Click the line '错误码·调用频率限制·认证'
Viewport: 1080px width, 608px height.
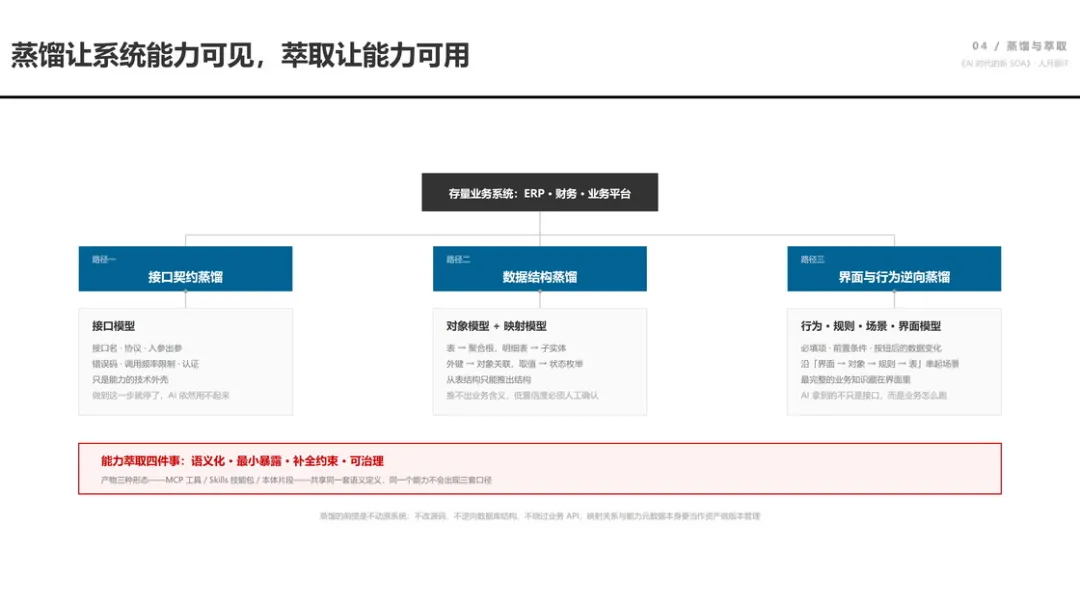click(145, 364)
